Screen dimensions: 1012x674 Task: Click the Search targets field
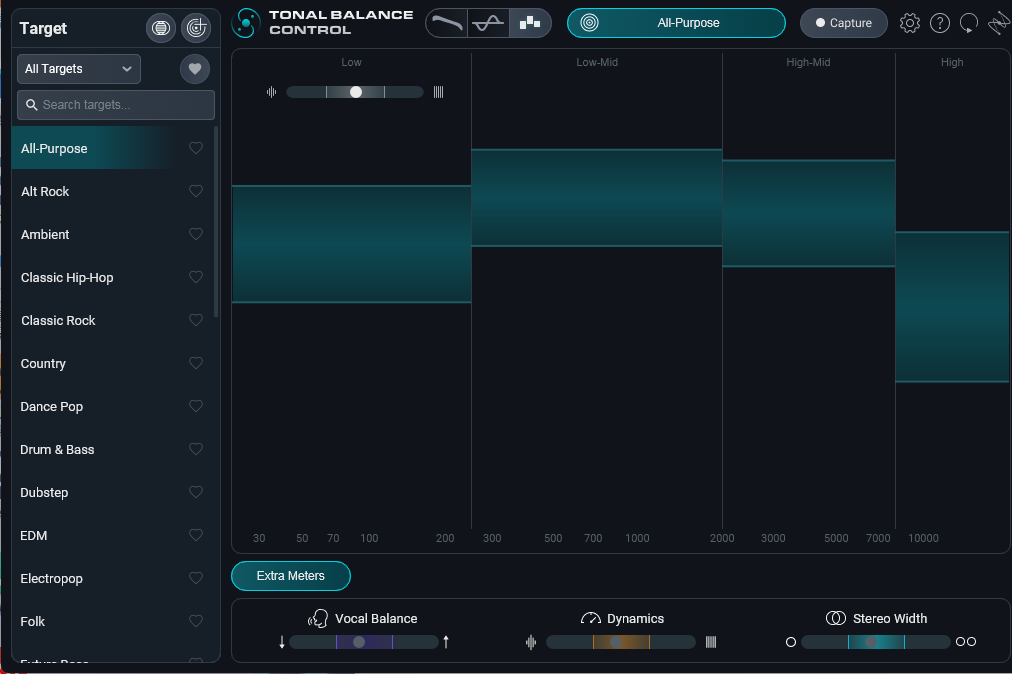116,105
